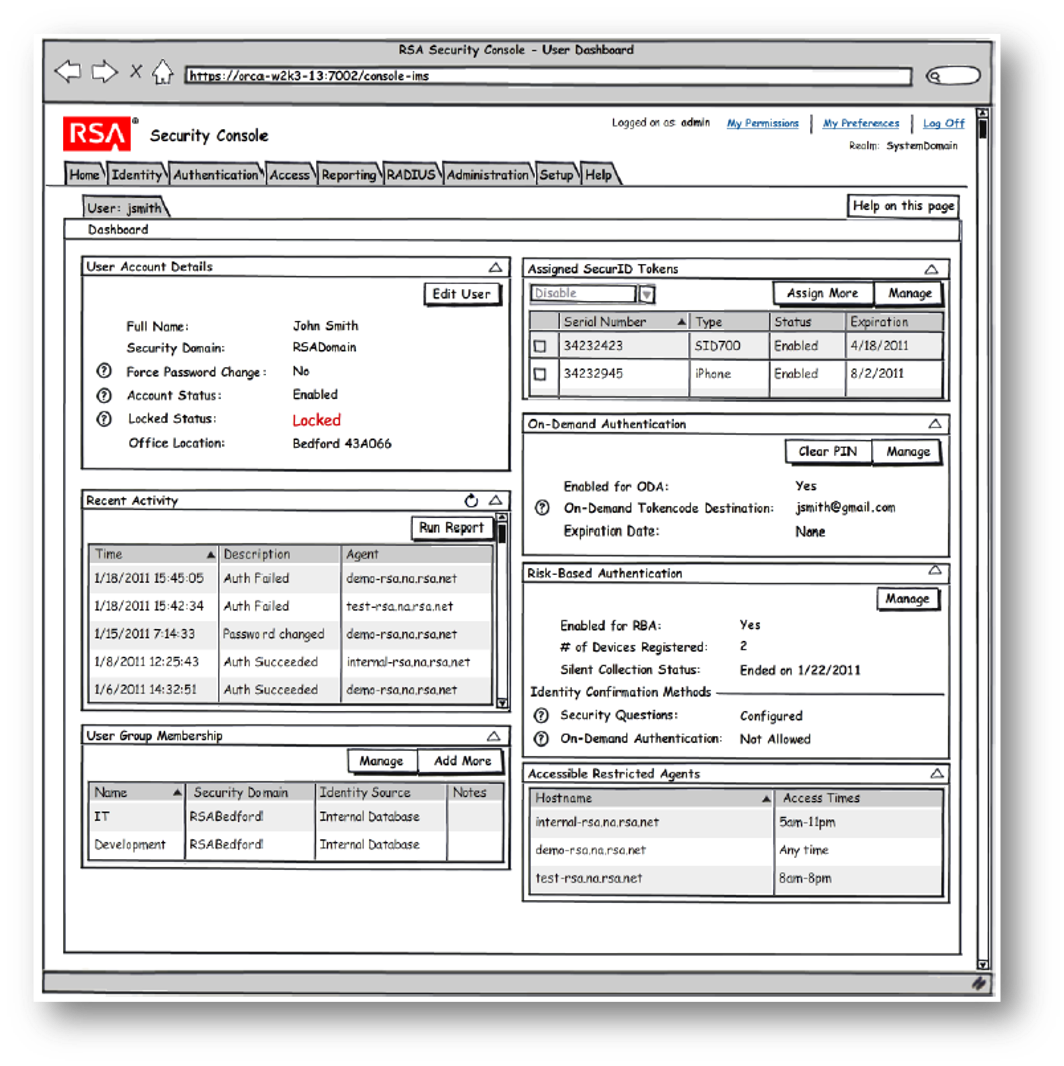Click the Access Times column header

(x=858, y=798)
